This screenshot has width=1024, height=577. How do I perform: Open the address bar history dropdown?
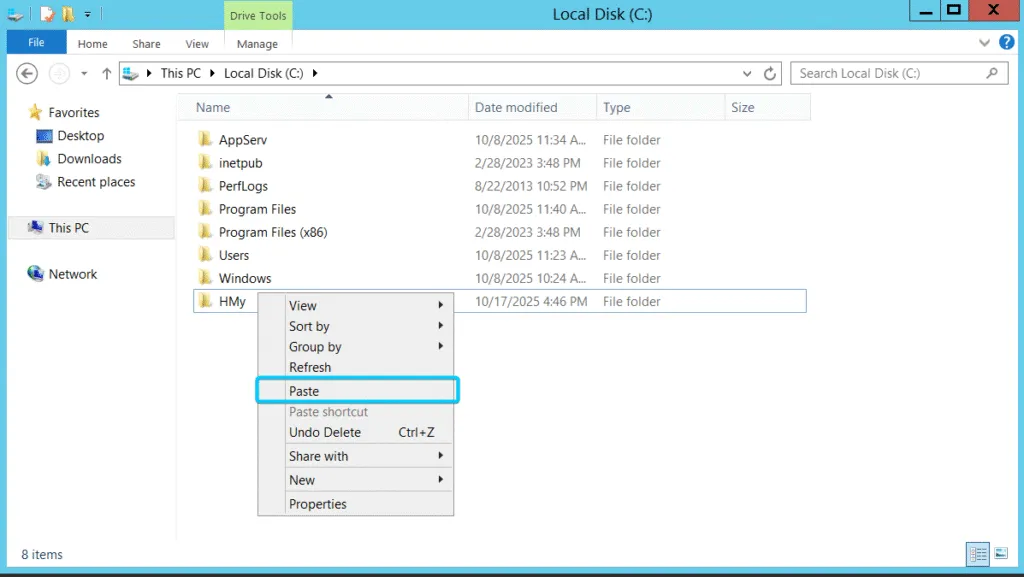(747, 73)
